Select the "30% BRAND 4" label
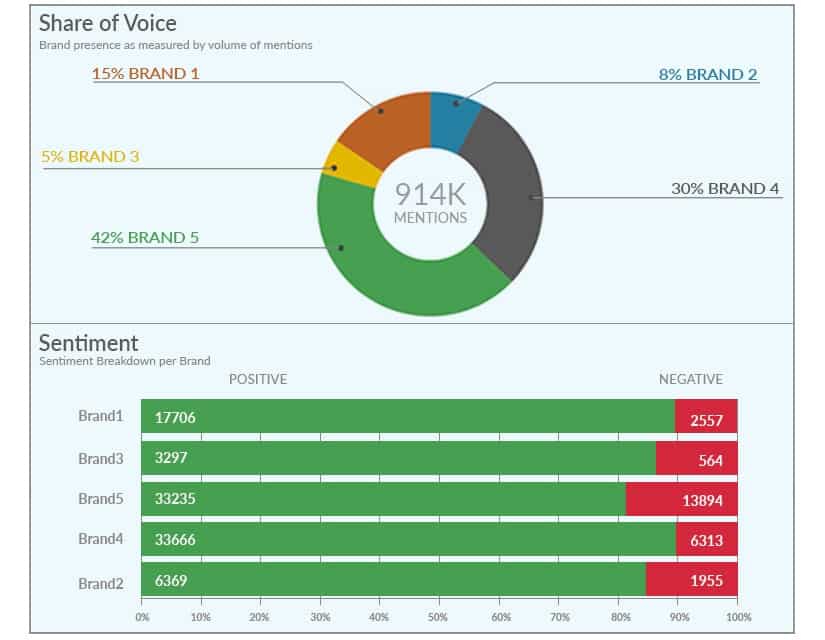The image size is (825, 640). [x=724, y=188]
